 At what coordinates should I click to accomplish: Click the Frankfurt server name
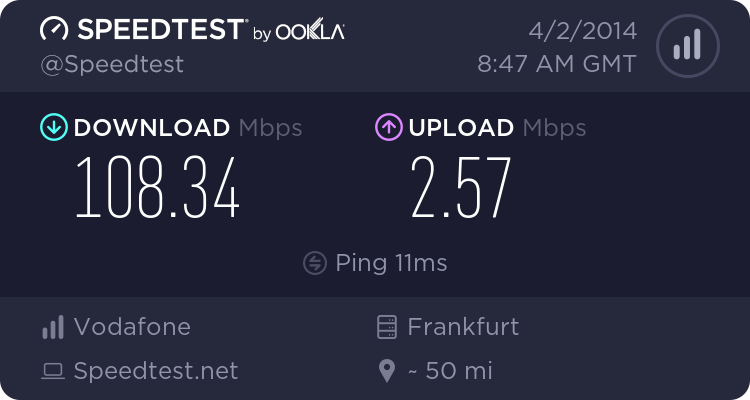pos(463,326)
